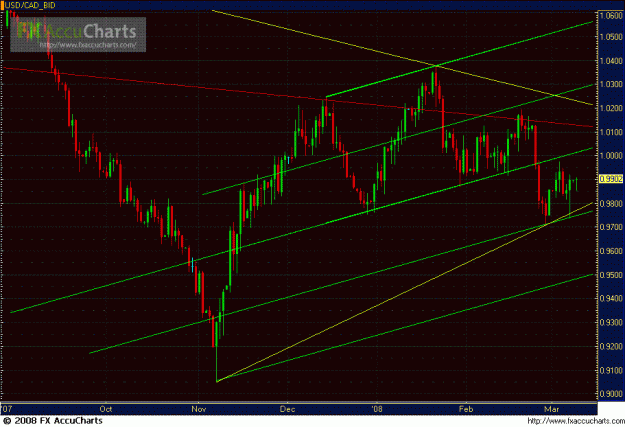Click the Nov label on time axis
Viewport: 625px width, 427px height.
199,409
